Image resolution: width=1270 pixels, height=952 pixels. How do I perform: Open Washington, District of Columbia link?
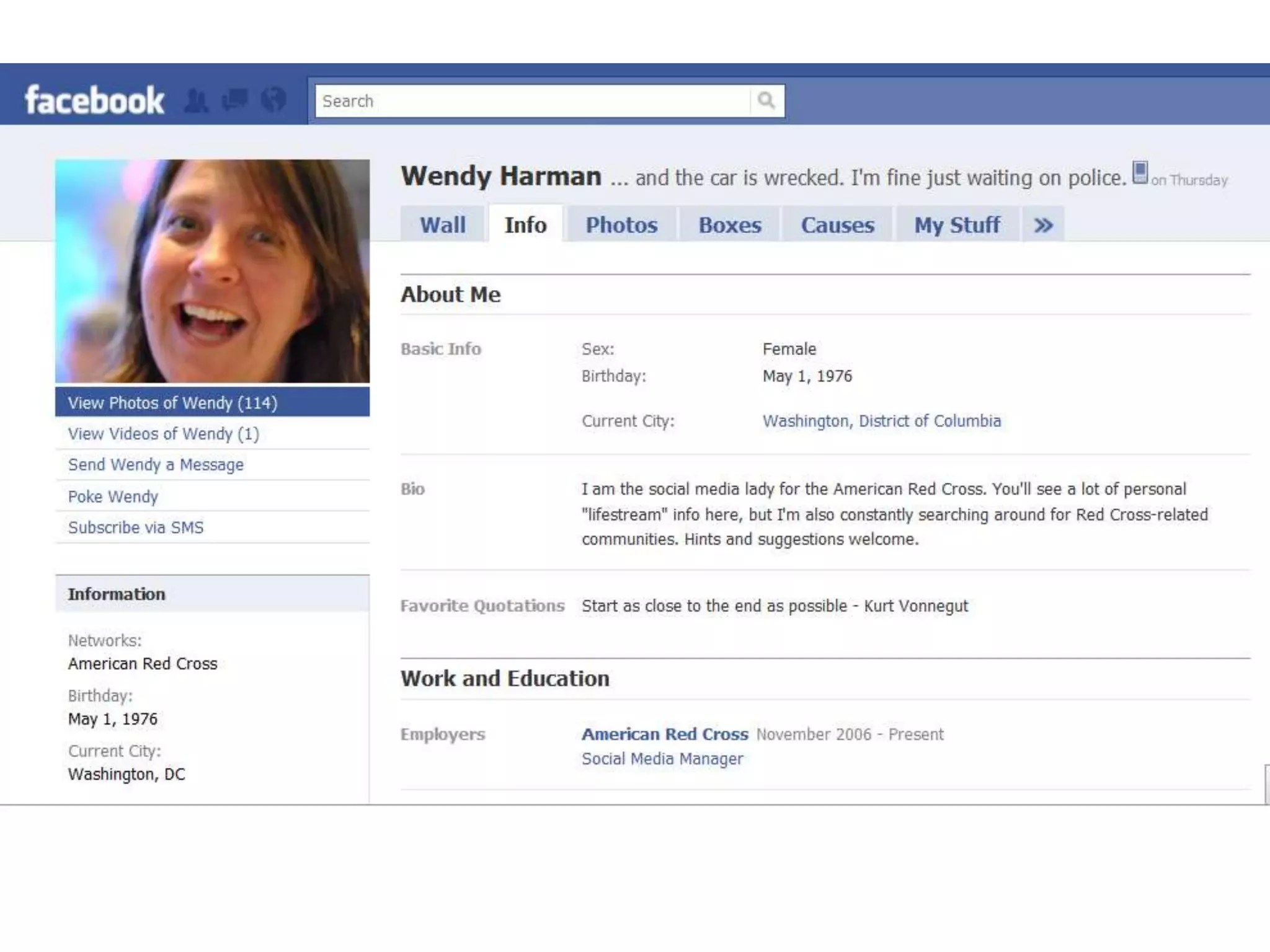881,421
